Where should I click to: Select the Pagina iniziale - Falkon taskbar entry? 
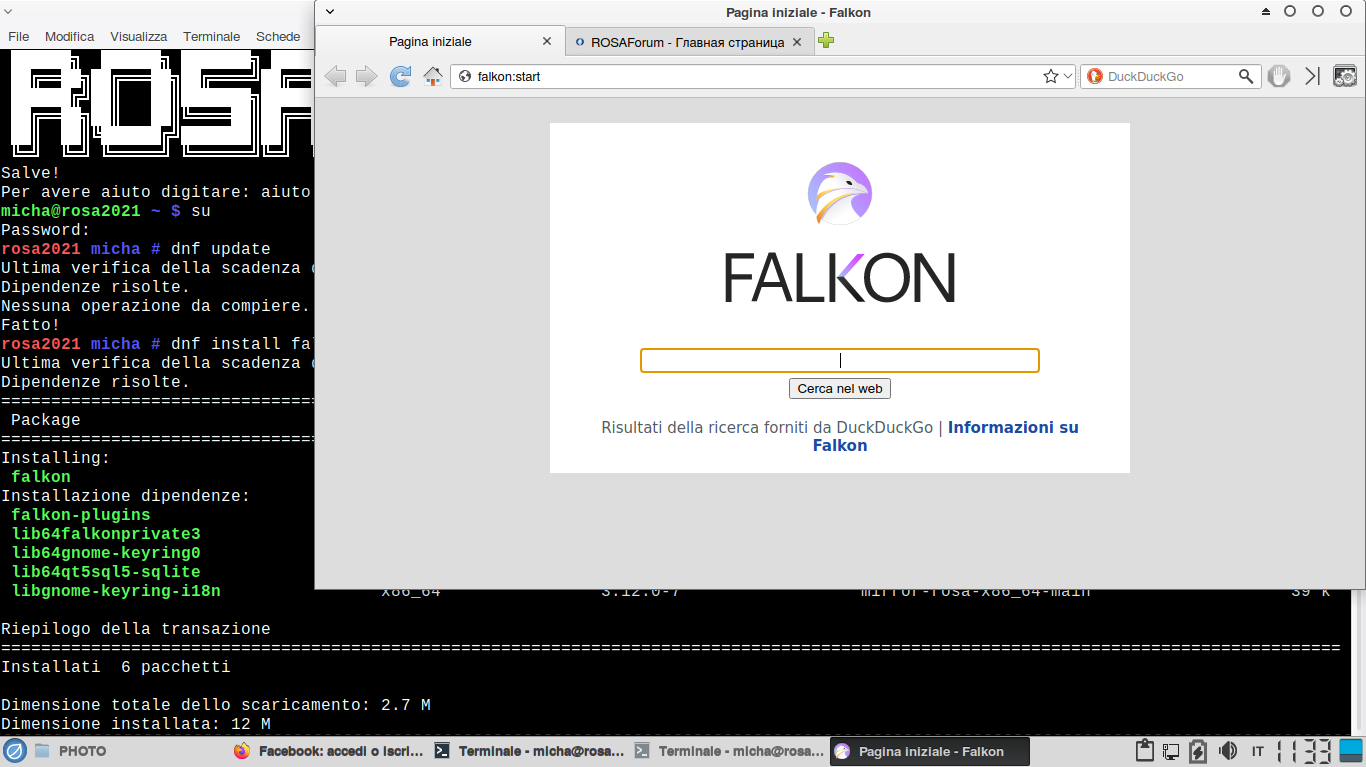pyautogui.click(x=930, y=751)
